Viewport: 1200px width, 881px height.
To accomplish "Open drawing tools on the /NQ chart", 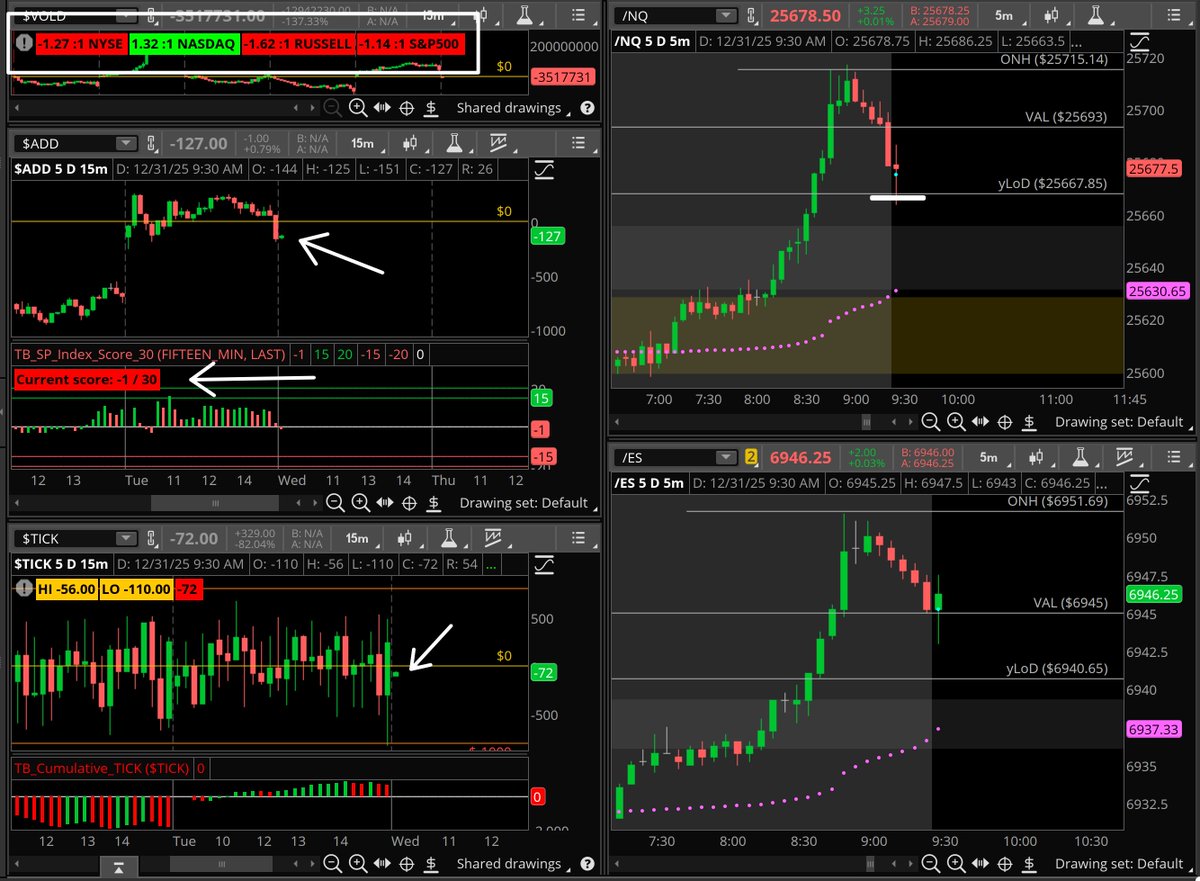I will (x=1140, y=42).
